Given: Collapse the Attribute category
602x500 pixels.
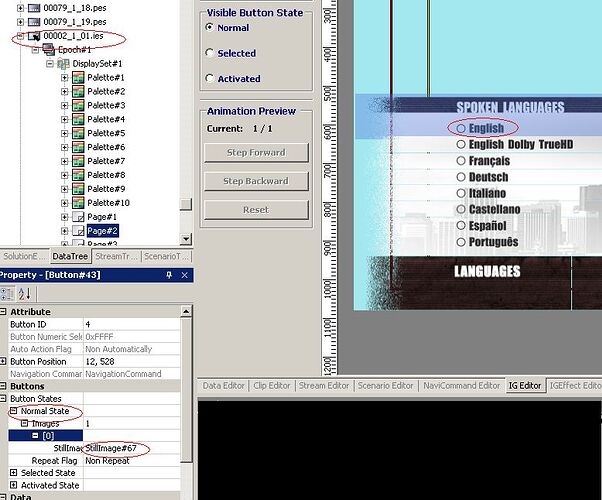Looking at the screenshot, I should (3, 311).
